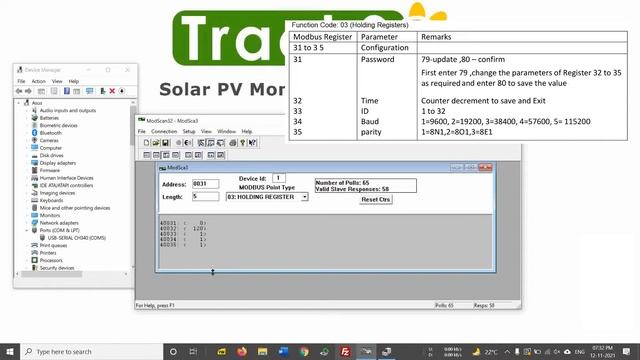Click the light bulb About icon in ModScan
640x360 pixels.
click(242, 142)
